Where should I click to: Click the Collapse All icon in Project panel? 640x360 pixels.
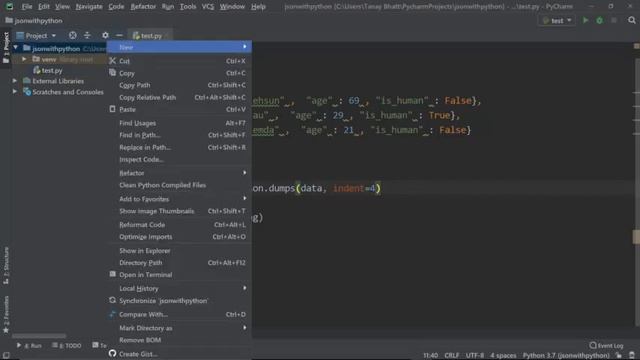(87, 36)
